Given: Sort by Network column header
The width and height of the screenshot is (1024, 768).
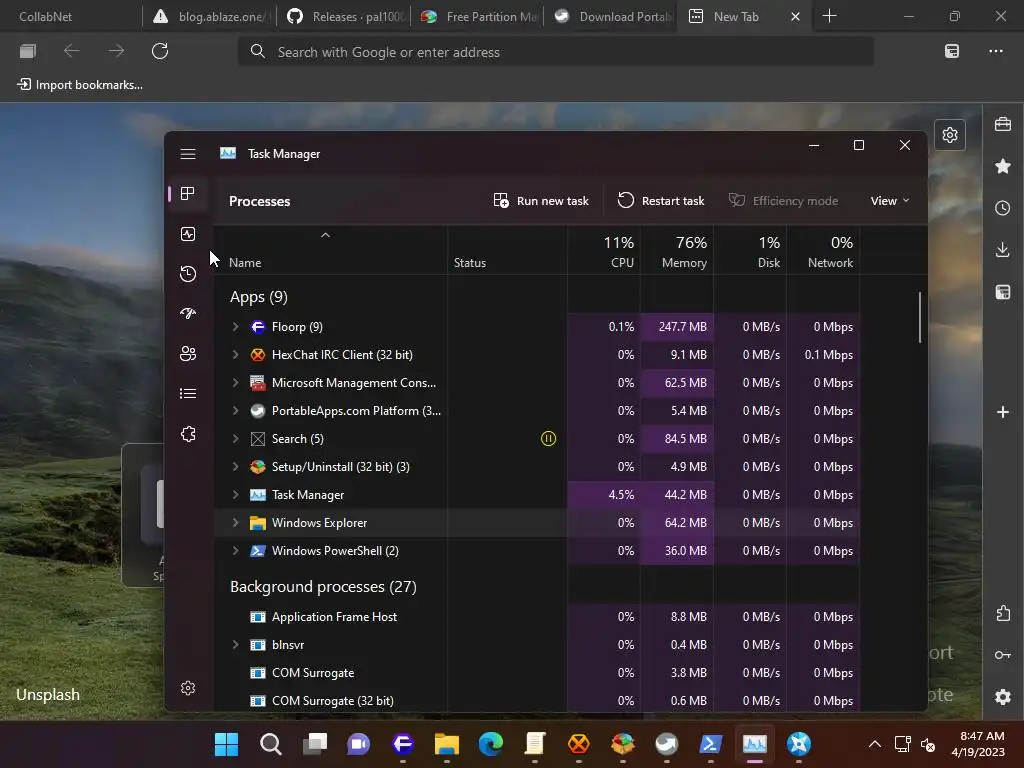Looking at the screenshot, I should 823,250.
